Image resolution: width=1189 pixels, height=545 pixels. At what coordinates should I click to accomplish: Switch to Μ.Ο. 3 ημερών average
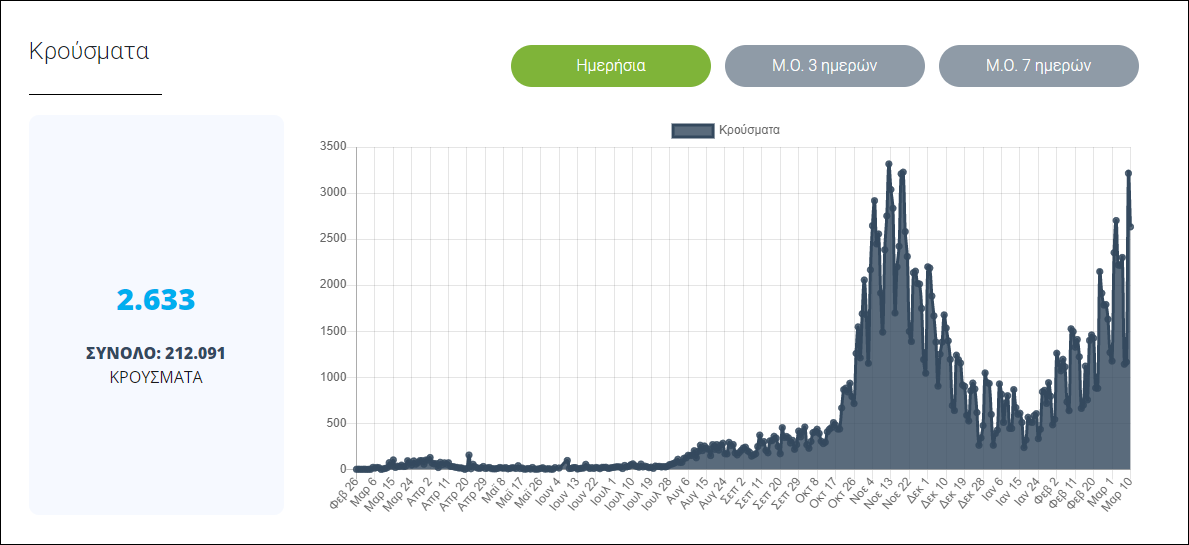[x=824, y=66]
